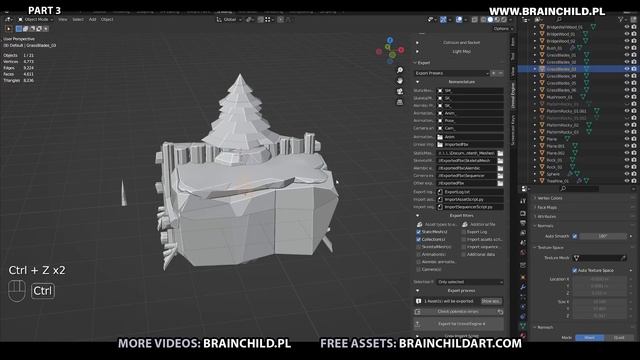Click mesh data icon of GrassBlades_01

click(x=586, y=55)
